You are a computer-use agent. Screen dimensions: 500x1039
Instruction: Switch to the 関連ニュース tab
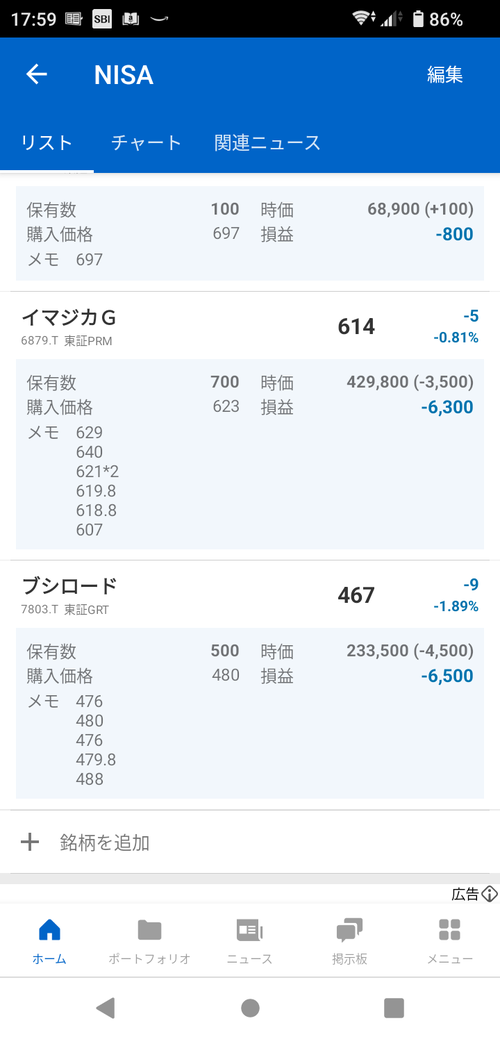coord(268,142)
